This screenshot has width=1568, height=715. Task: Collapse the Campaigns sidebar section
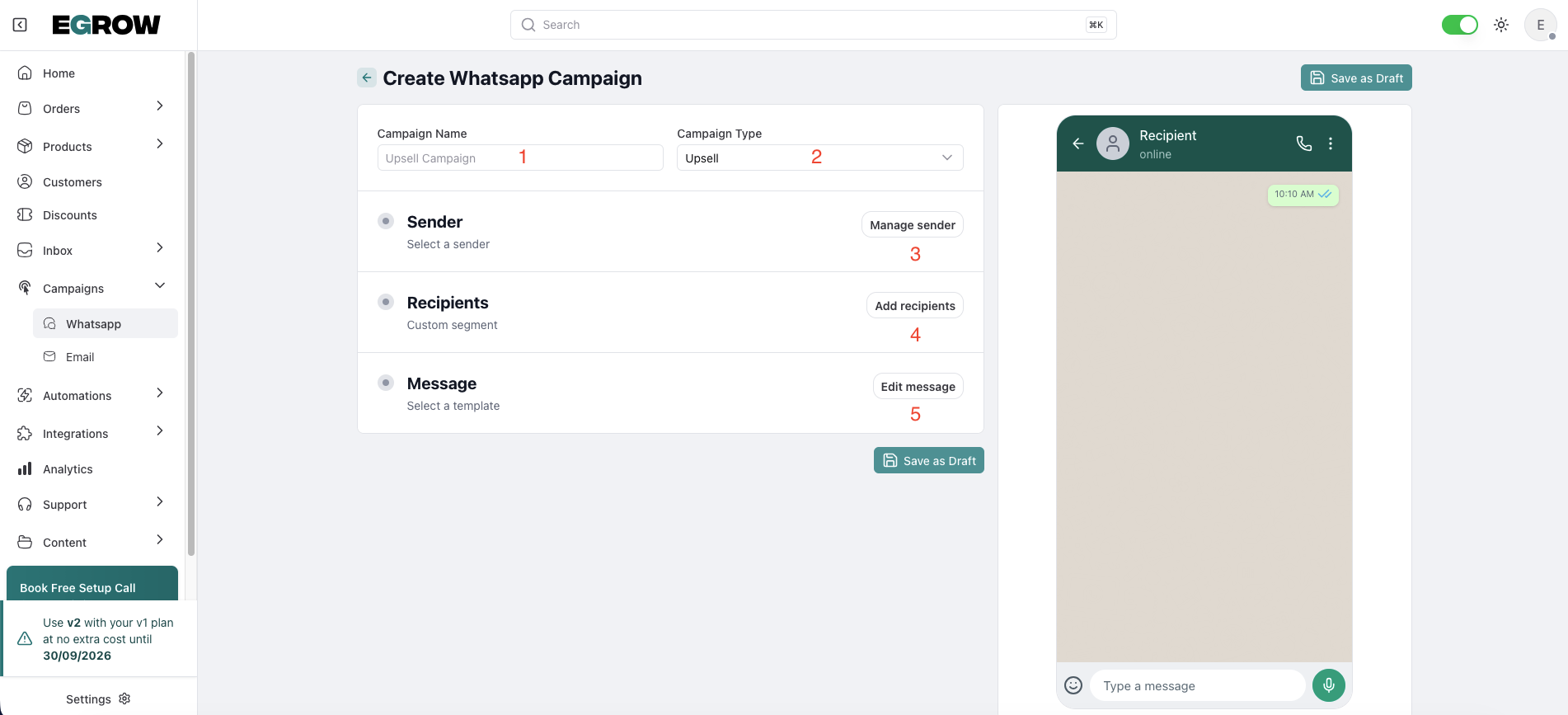coord(160,286)
